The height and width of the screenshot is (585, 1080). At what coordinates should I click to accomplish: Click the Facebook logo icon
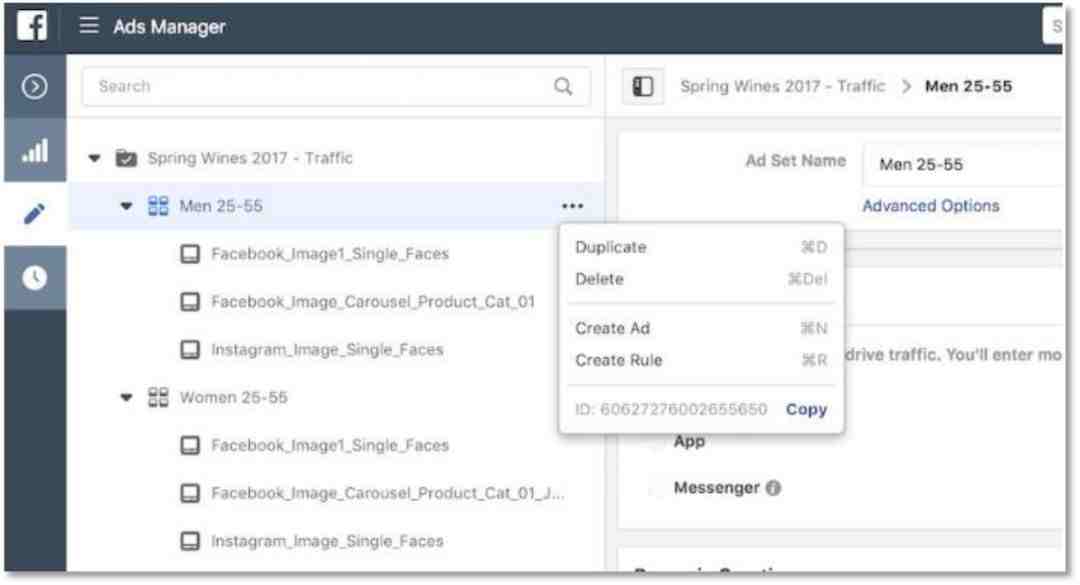tap(32, 26)
